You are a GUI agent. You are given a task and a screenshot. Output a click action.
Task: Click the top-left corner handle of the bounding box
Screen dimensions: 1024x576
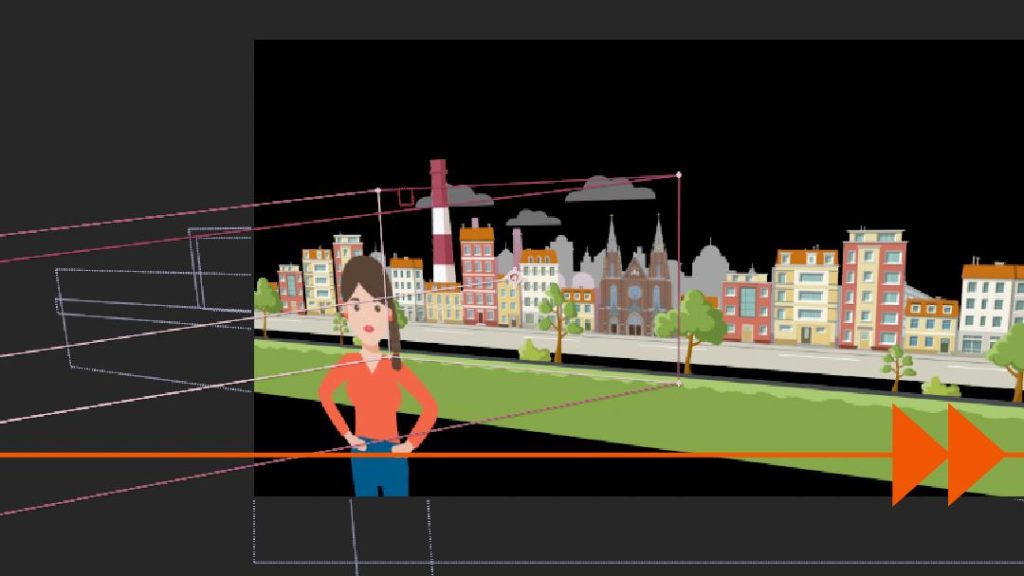(378, 190)
